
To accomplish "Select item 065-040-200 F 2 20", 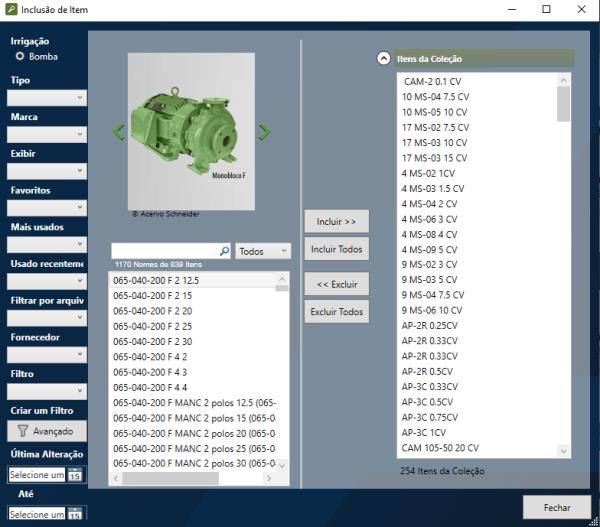I will coord(153,311).
